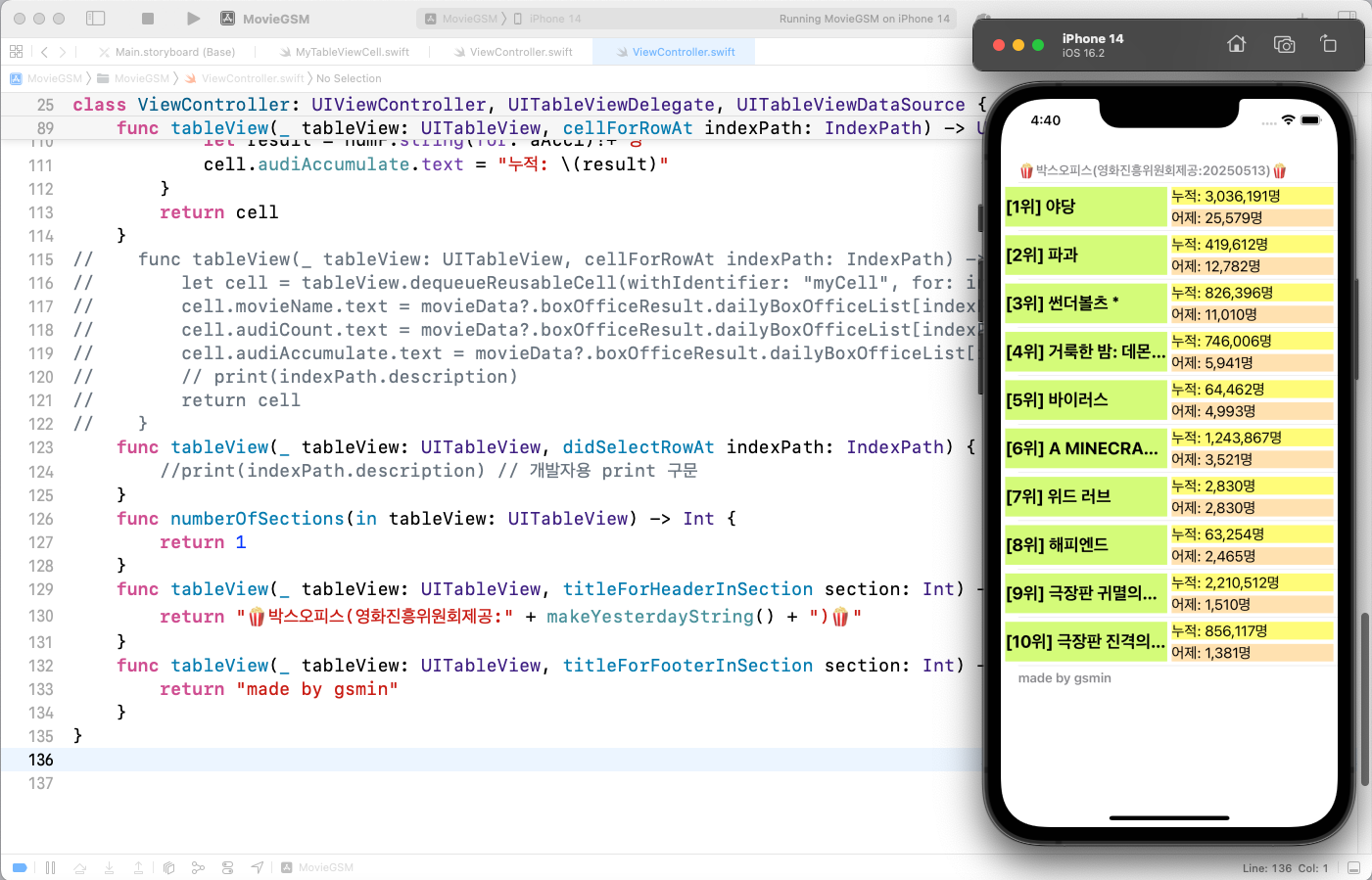Go back in editor history

(44, 52)
